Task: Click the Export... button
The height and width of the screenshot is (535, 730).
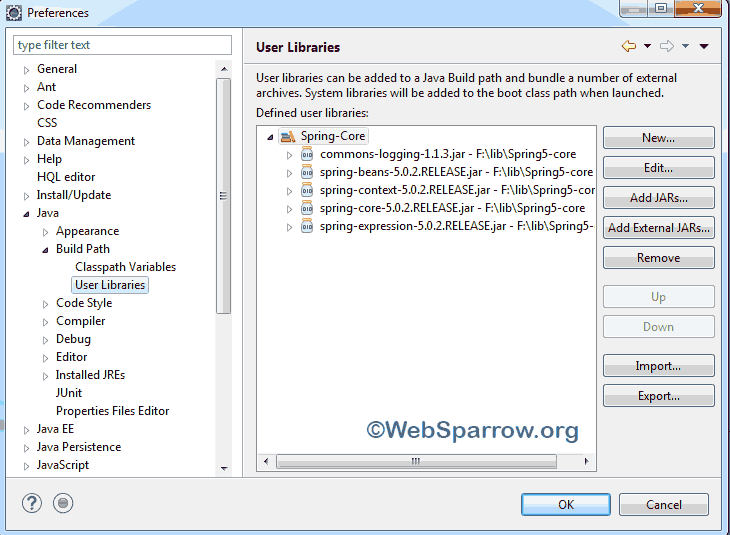Action: point(658,396)
